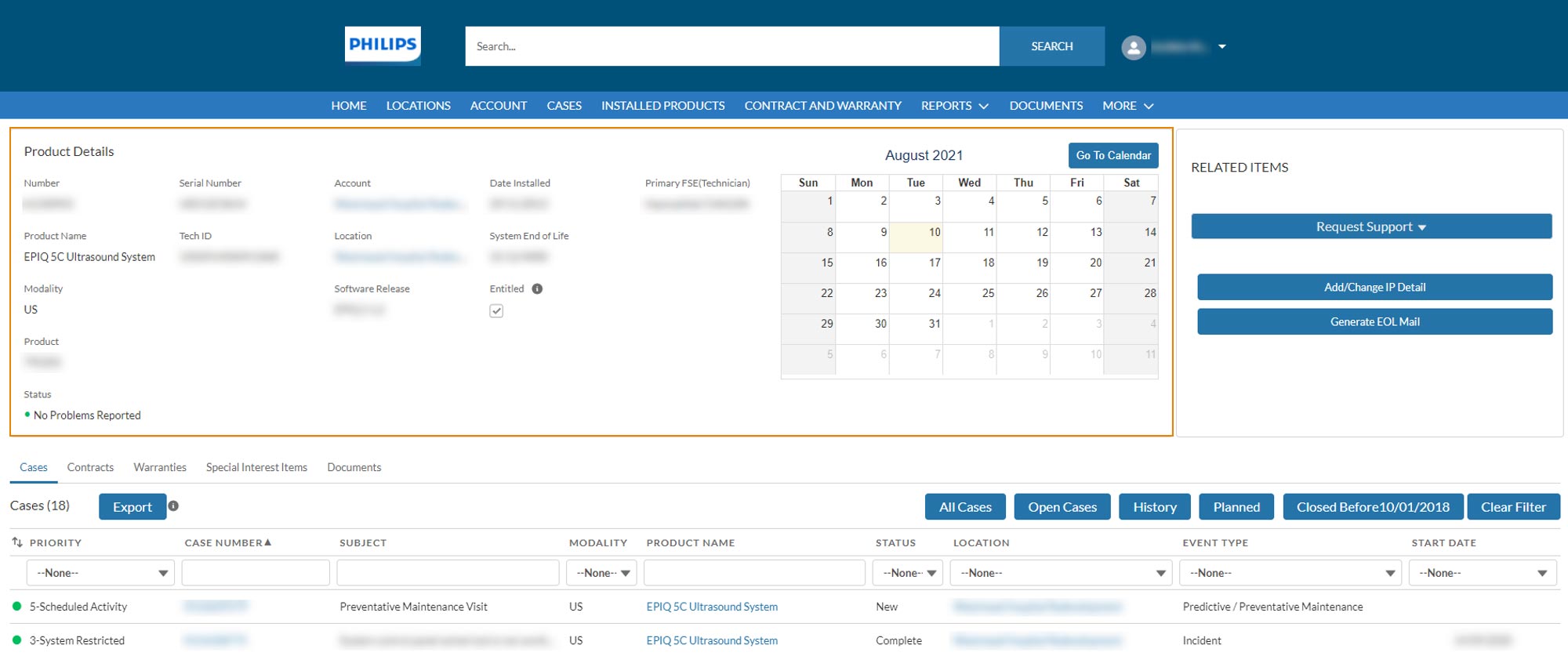Click the priority sort arrows icon
The width and height of the screenshot is (1568, 656).
point(17,542)
